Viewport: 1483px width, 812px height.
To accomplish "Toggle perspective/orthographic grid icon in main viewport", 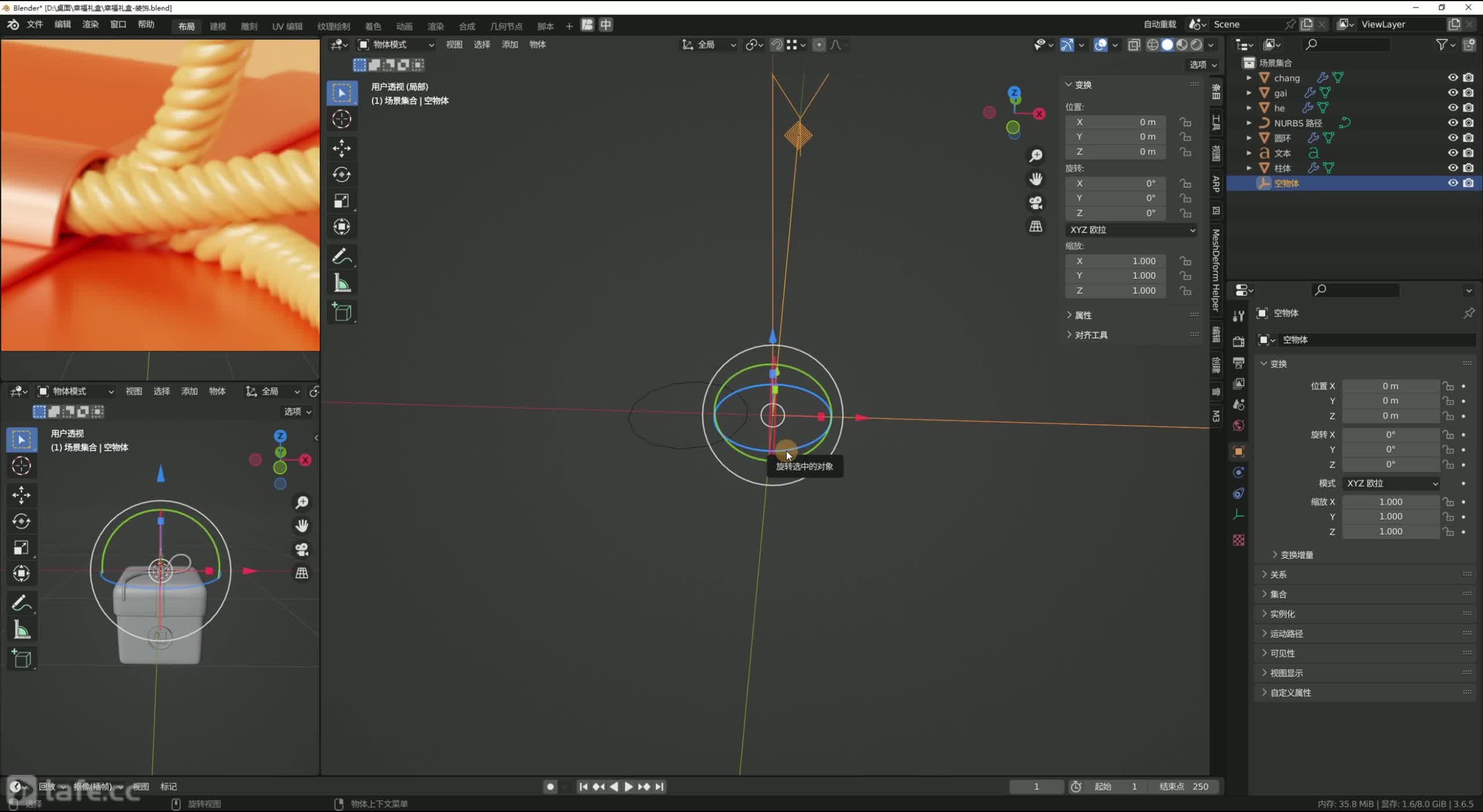I will pos(1036,226).
